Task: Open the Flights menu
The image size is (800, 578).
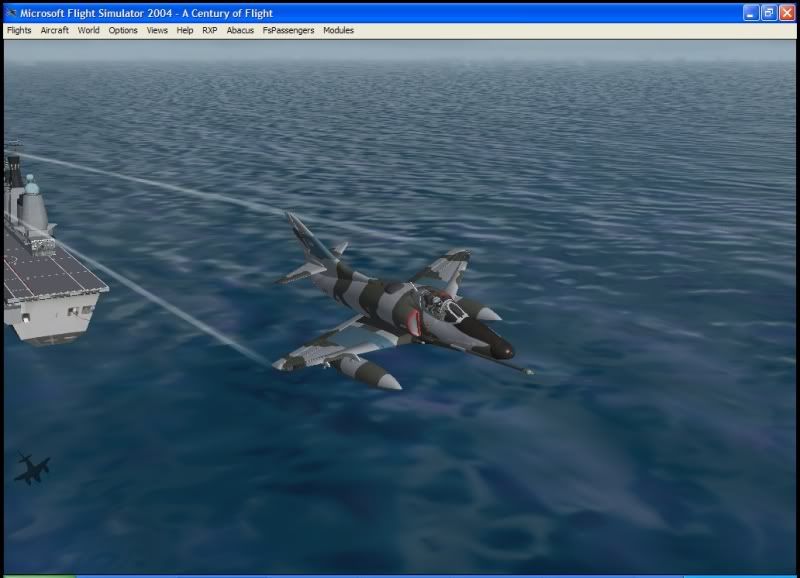Action: pyautogui.click(x=19, y=31)
